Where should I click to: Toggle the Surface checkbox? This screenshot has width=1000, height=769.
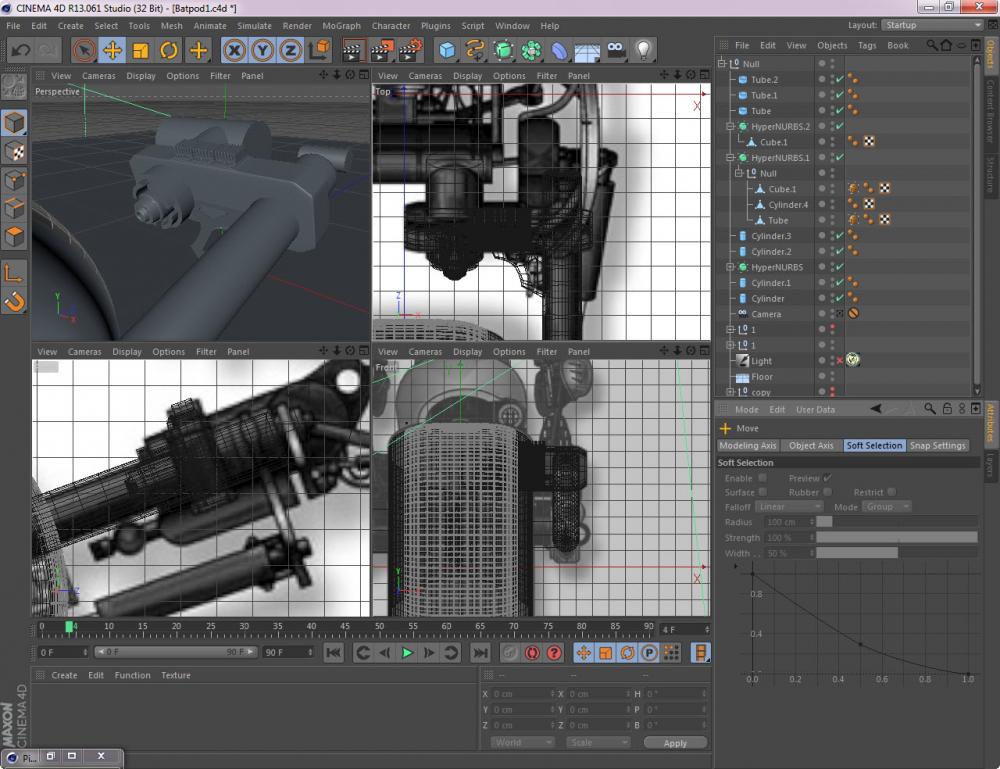[762, 492]
